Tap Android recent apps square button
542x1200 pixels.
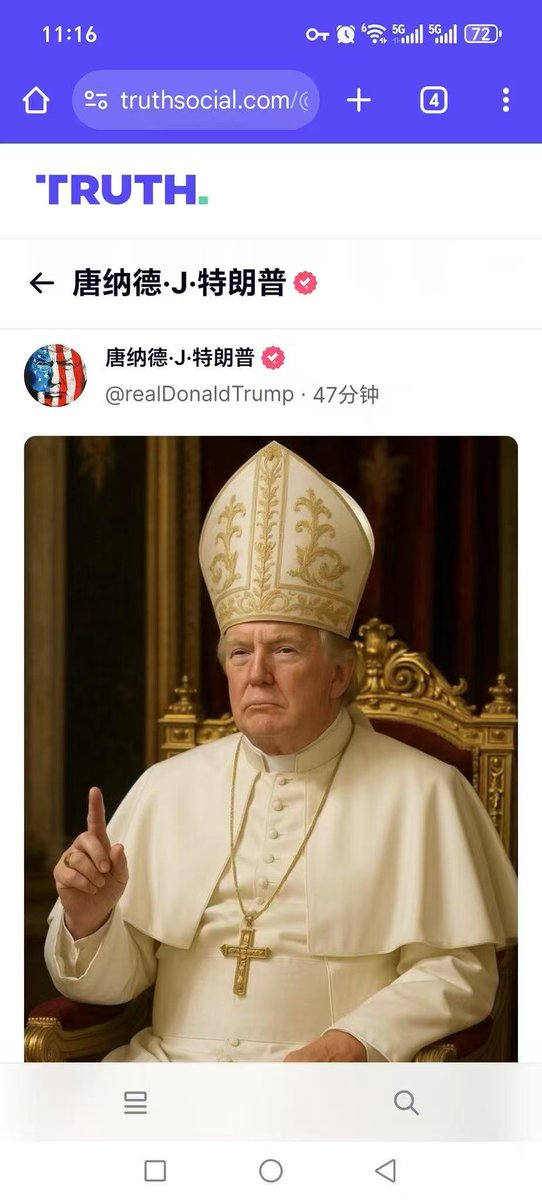coord(155,1171)
